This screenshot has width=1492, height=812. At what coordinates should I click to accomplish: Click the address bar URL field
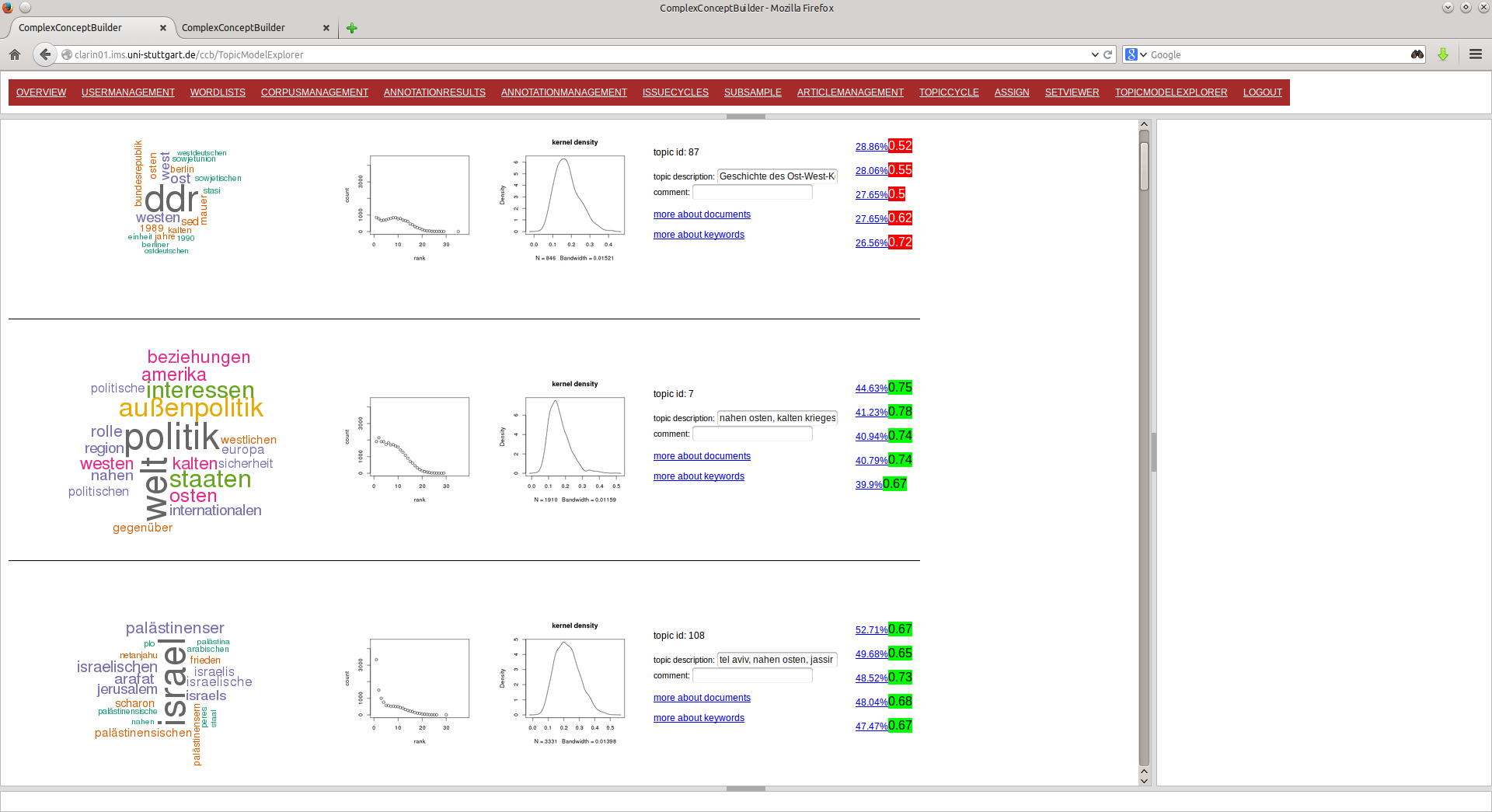pos(575,54)
